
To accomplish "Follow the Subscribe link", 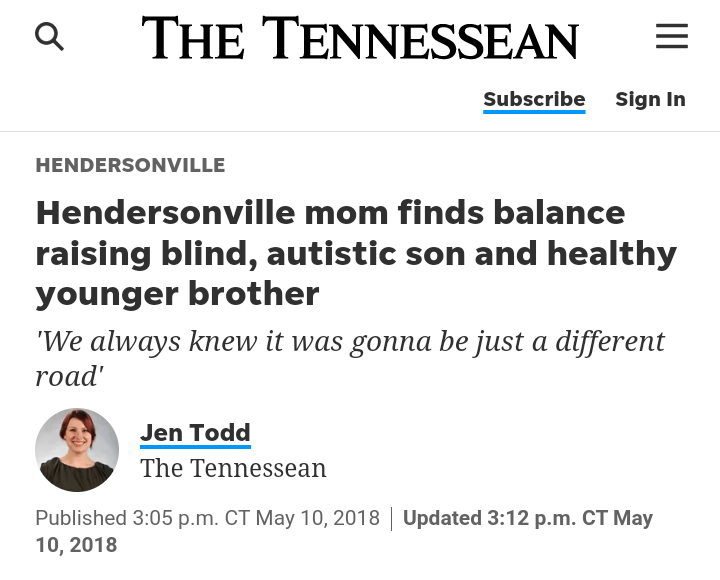I will click(x=534, y=99).
